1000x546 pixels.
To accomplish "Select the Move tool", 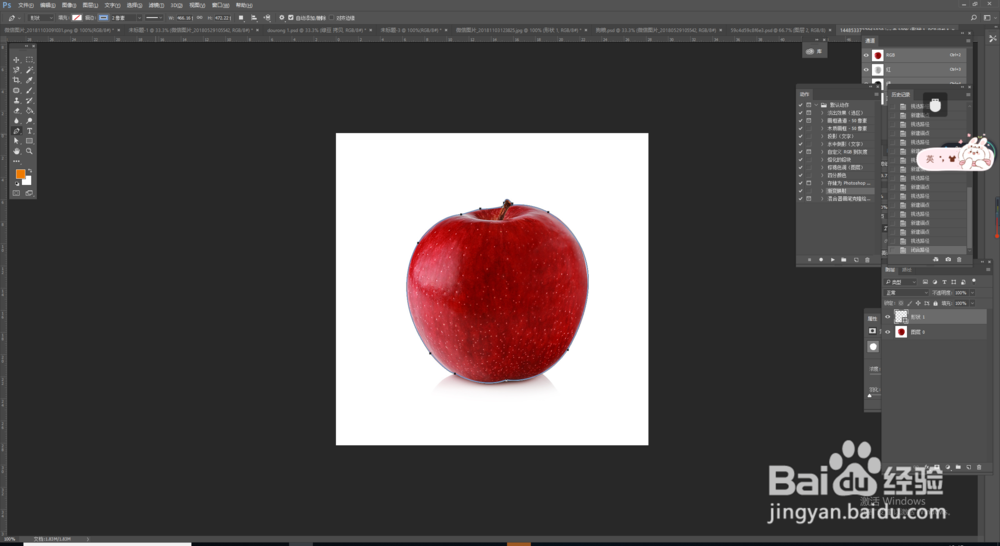I will pos(17,59).
